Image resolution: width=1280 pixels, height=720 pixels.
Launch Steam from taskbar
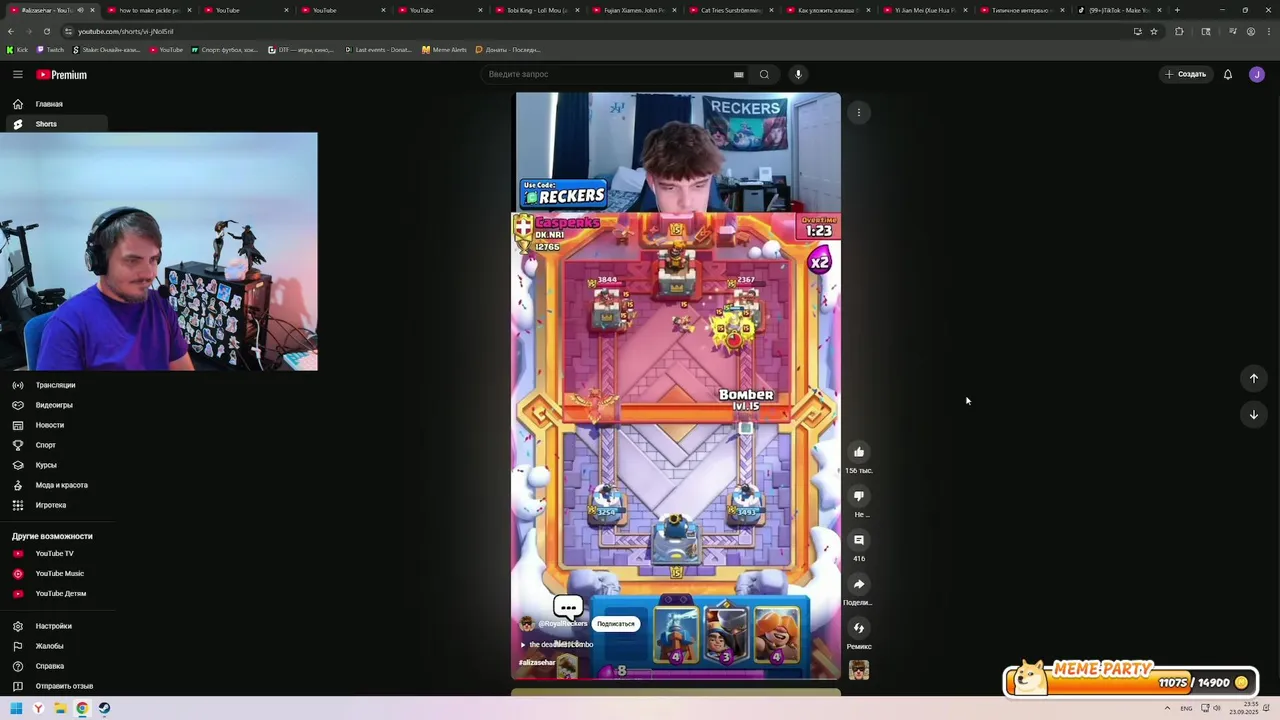pos(104,708)
